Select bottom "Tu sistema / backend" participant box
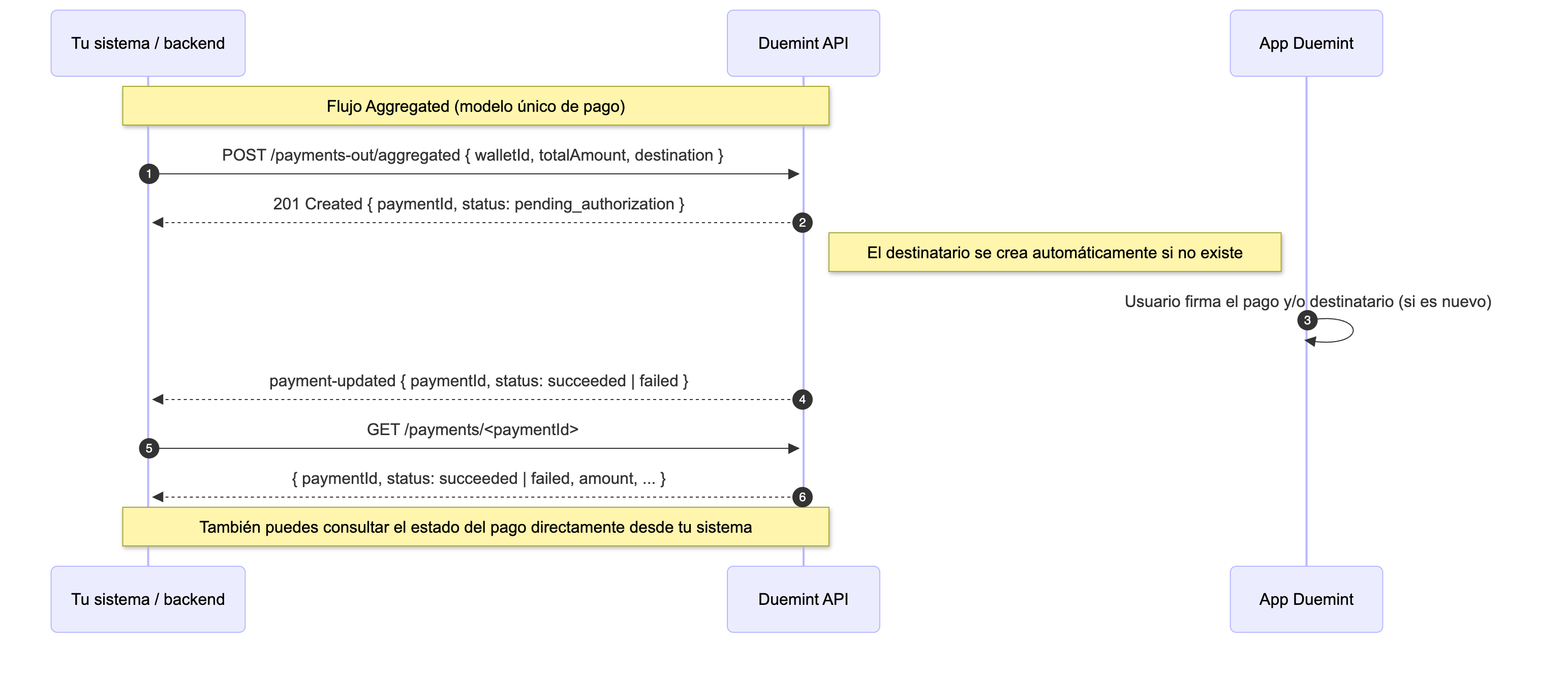This screenshot has height=674, width=1568. [x=148, y=599]
